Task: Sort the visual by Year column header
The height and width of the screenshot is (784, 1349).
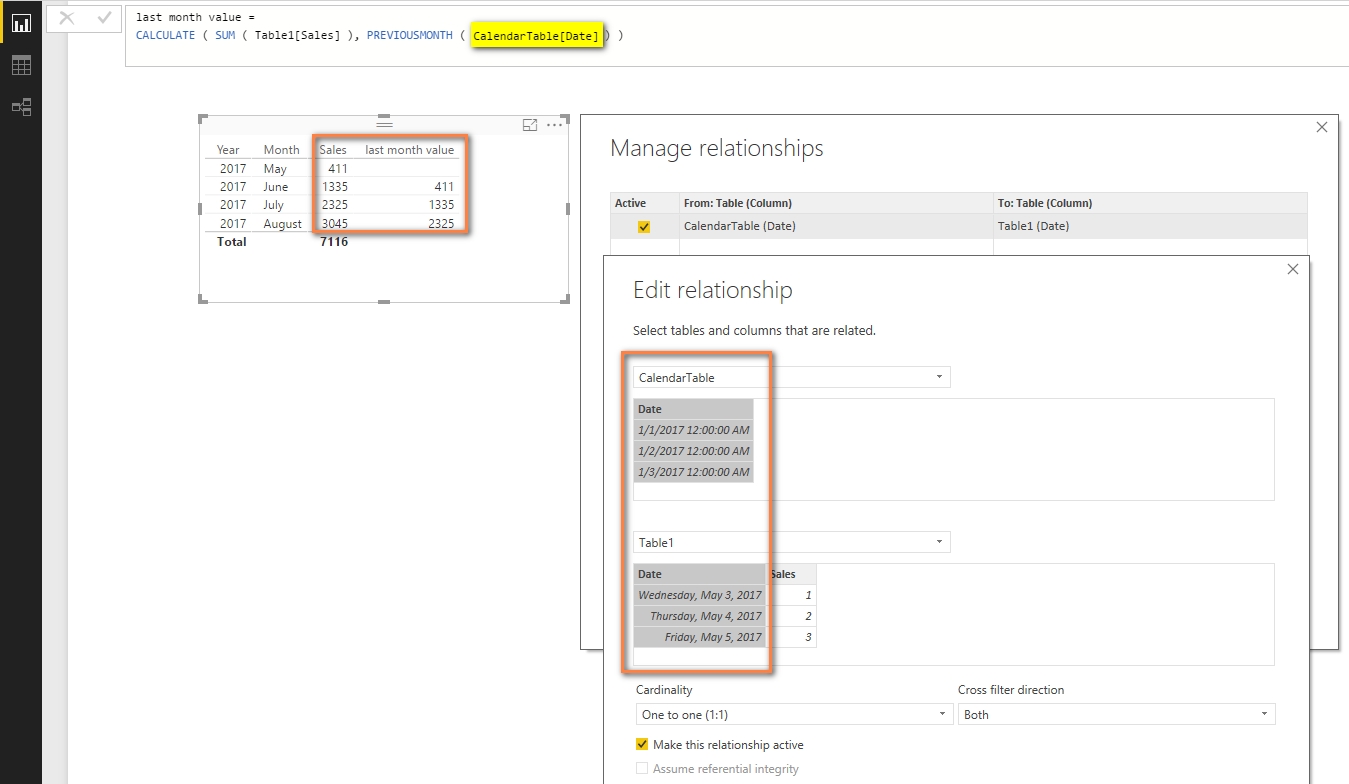Action: (228, 150)
